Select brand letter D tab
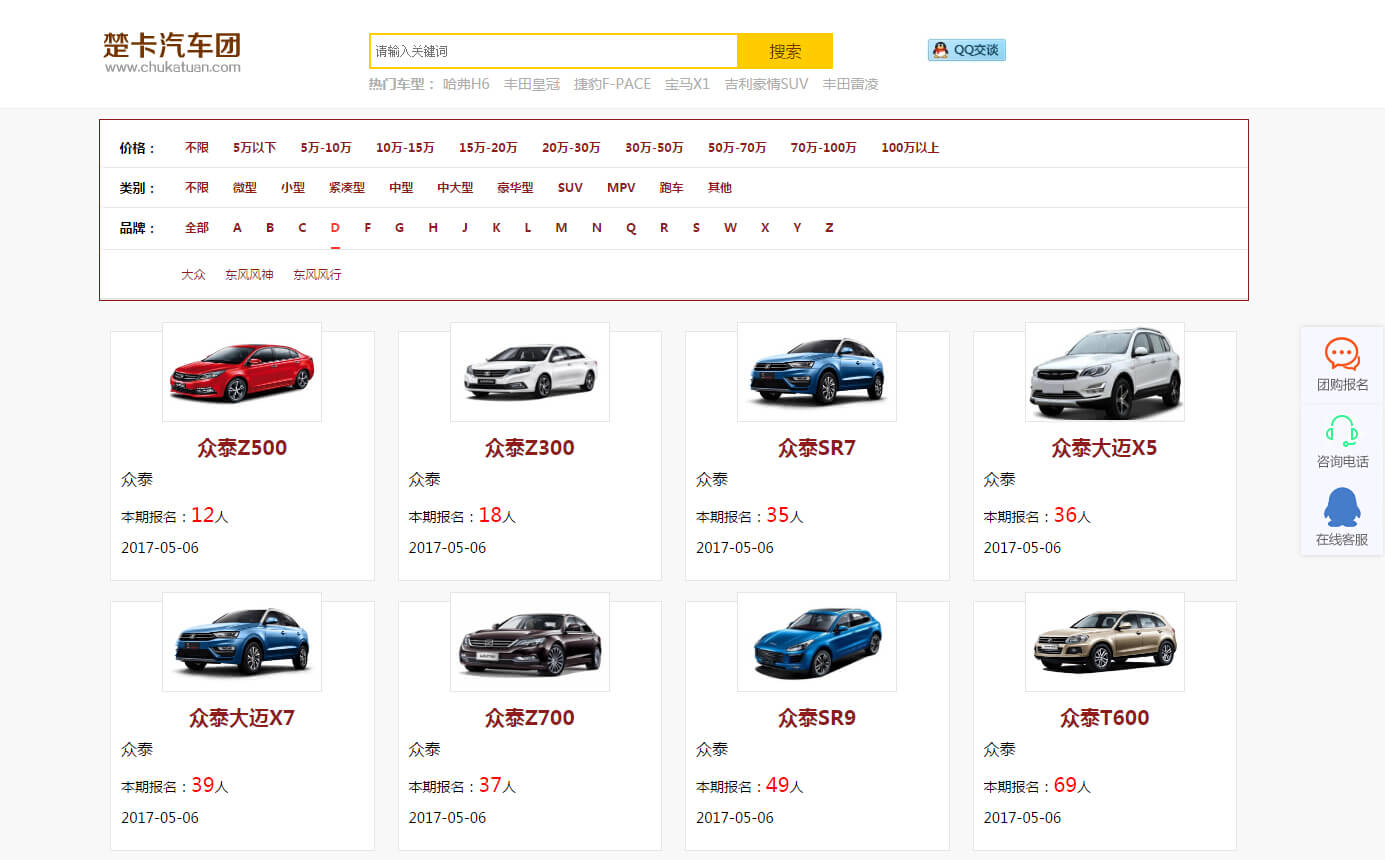The width and height of the screenshot is (1385, 860). (335, 228)
